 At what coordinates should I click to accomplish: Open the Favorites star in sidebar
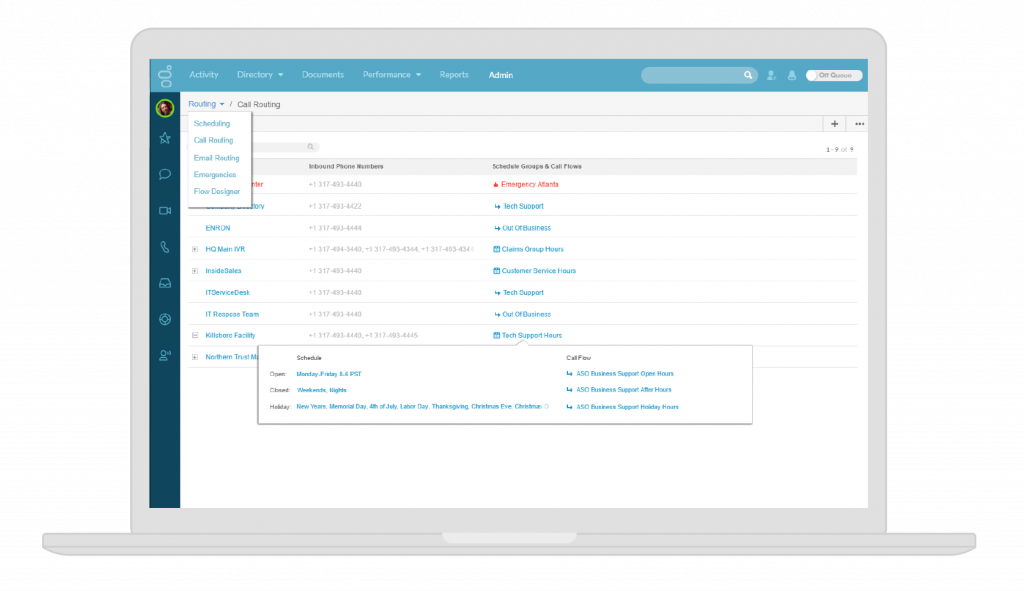click(165, 138)
